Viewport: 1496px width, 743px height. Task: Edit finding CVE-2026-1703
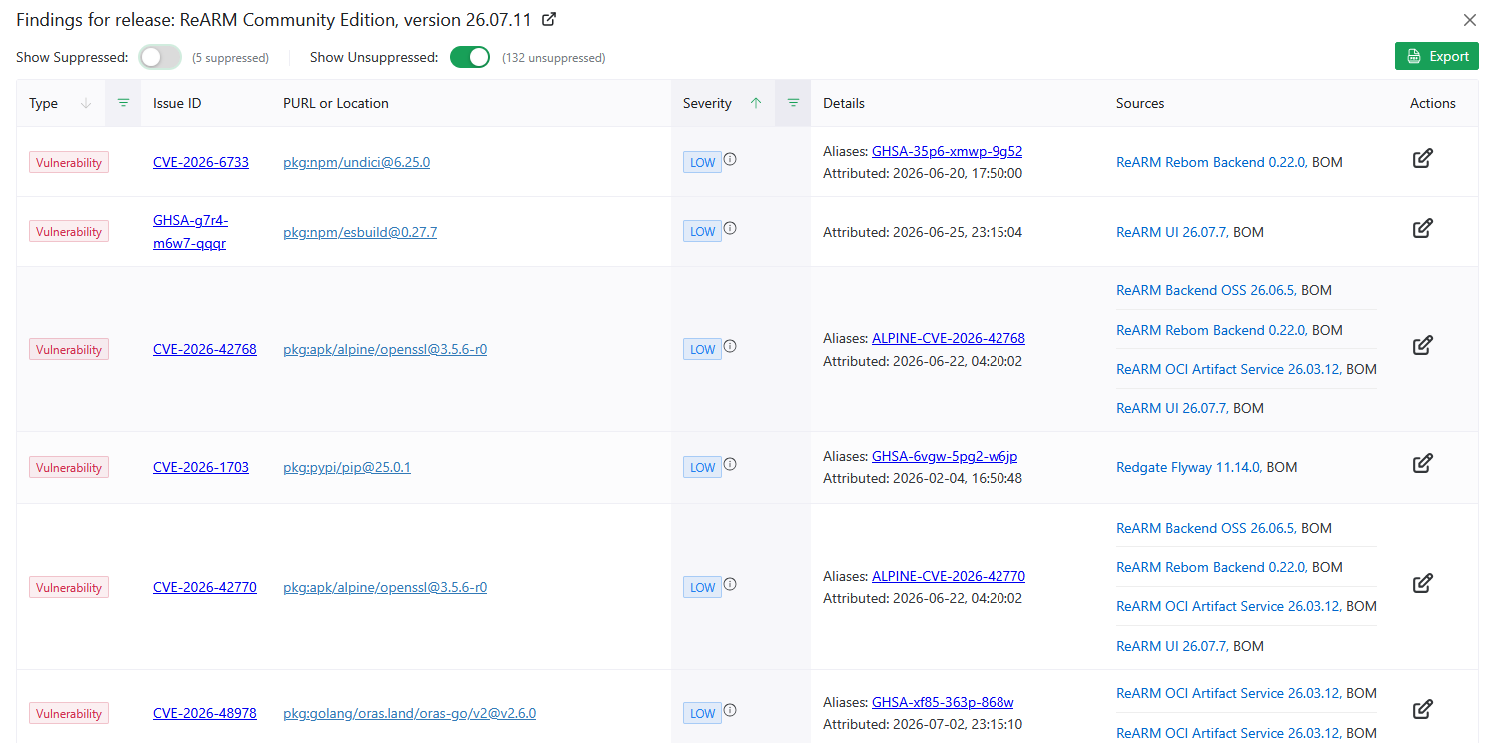(1422, 463)
